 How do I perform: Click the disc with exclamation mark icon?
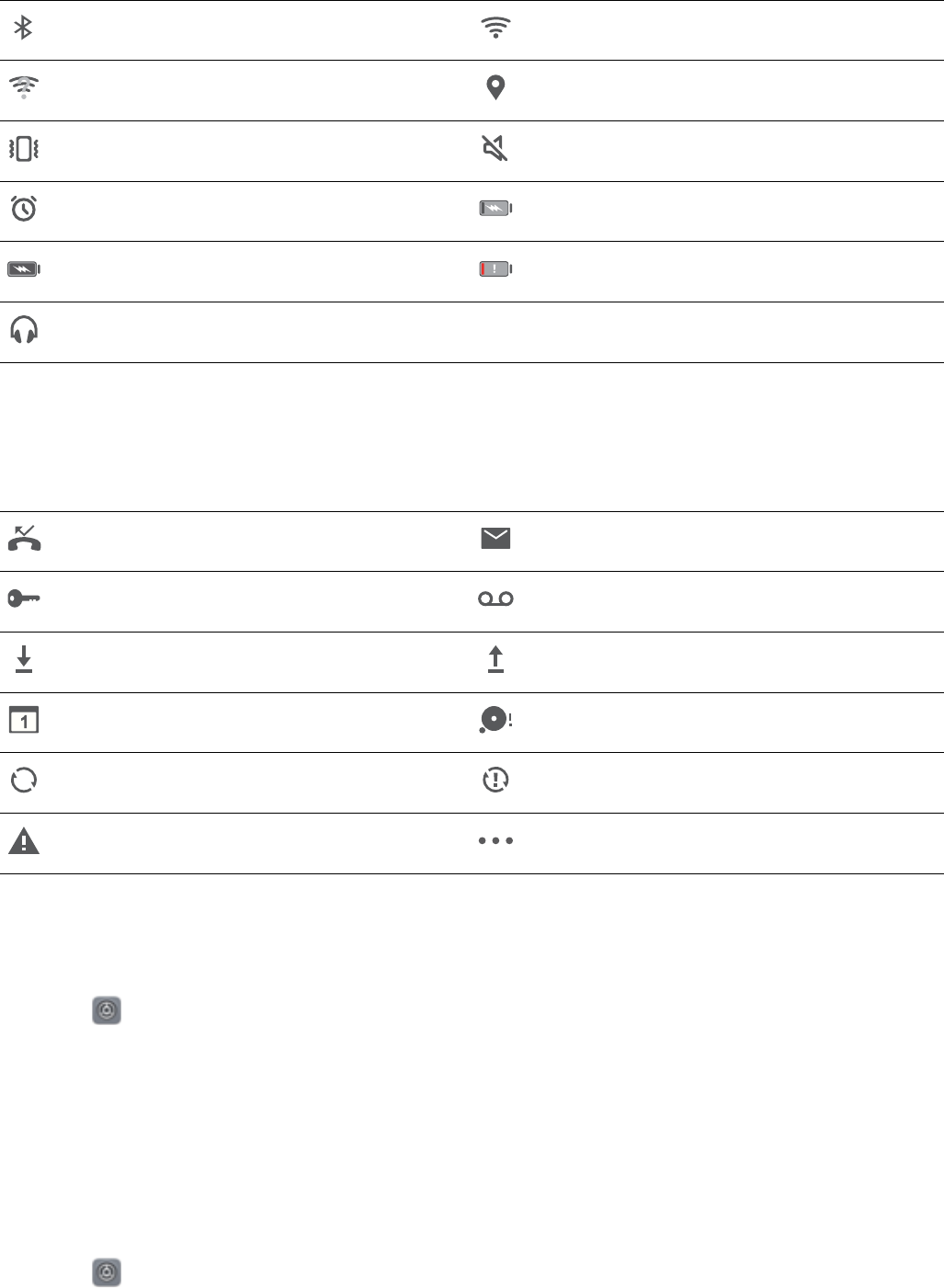click(x=495, y=721)
